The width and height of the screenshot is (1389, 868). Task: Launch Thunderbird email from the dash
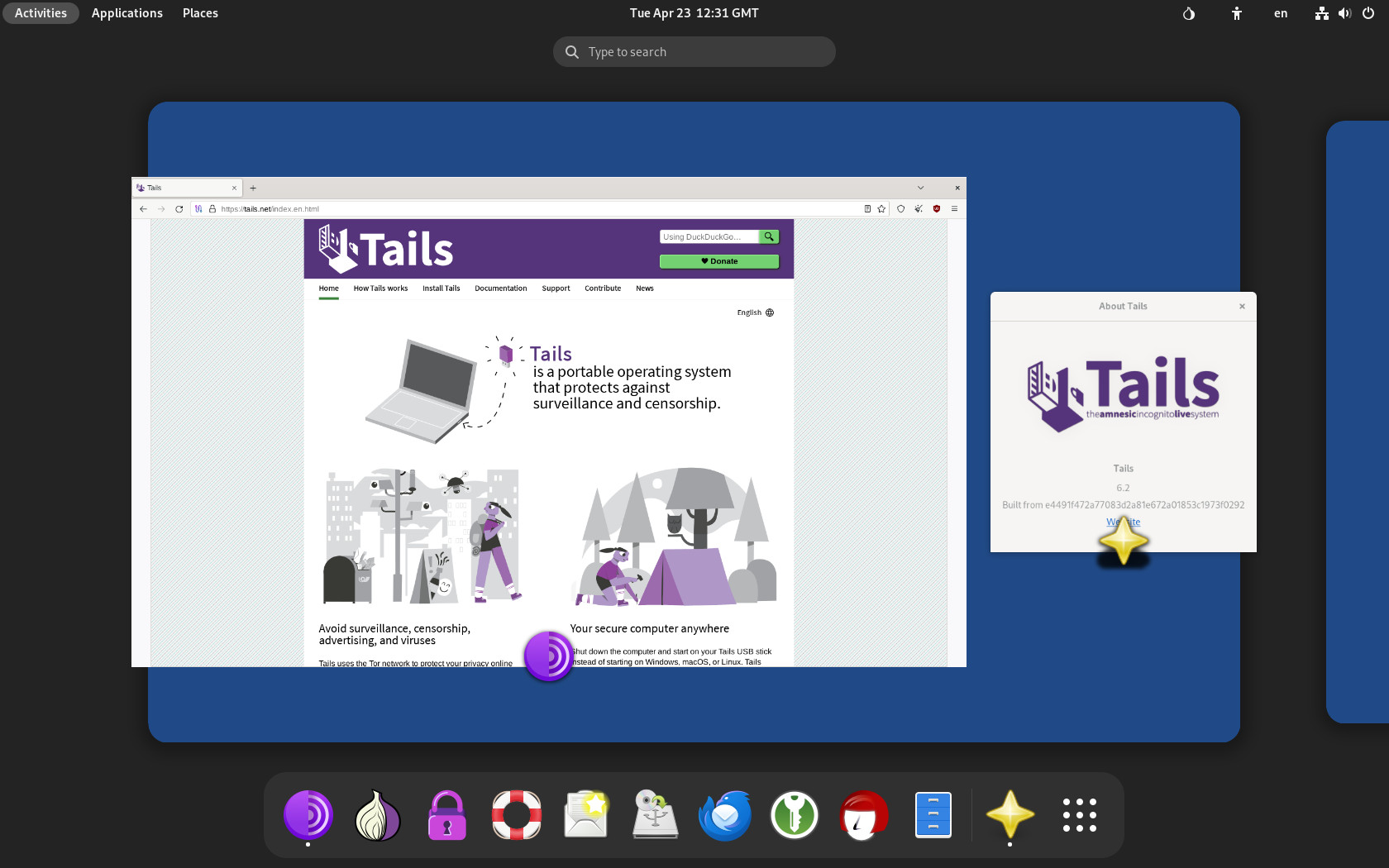click(x=725, y=815)
